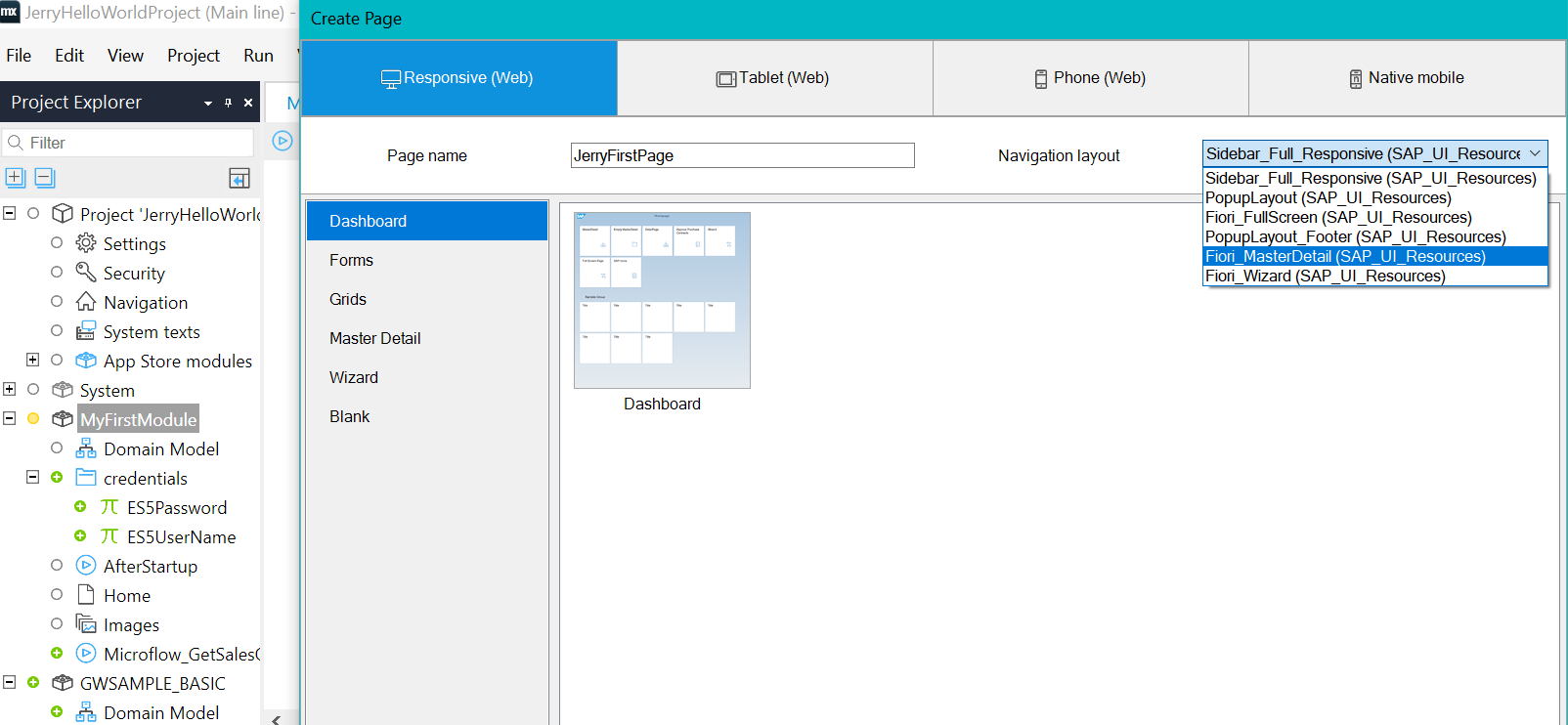Open the File menu
Screen dimensions: 1568x725
pos(19,56)
